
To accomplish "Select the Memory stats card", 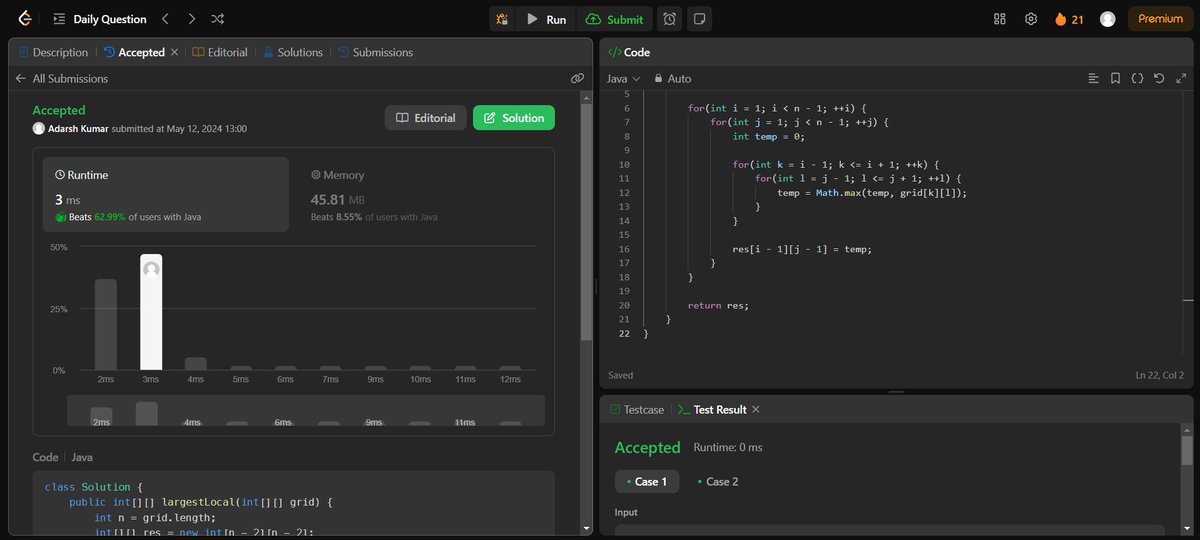I will coord(420,195).
